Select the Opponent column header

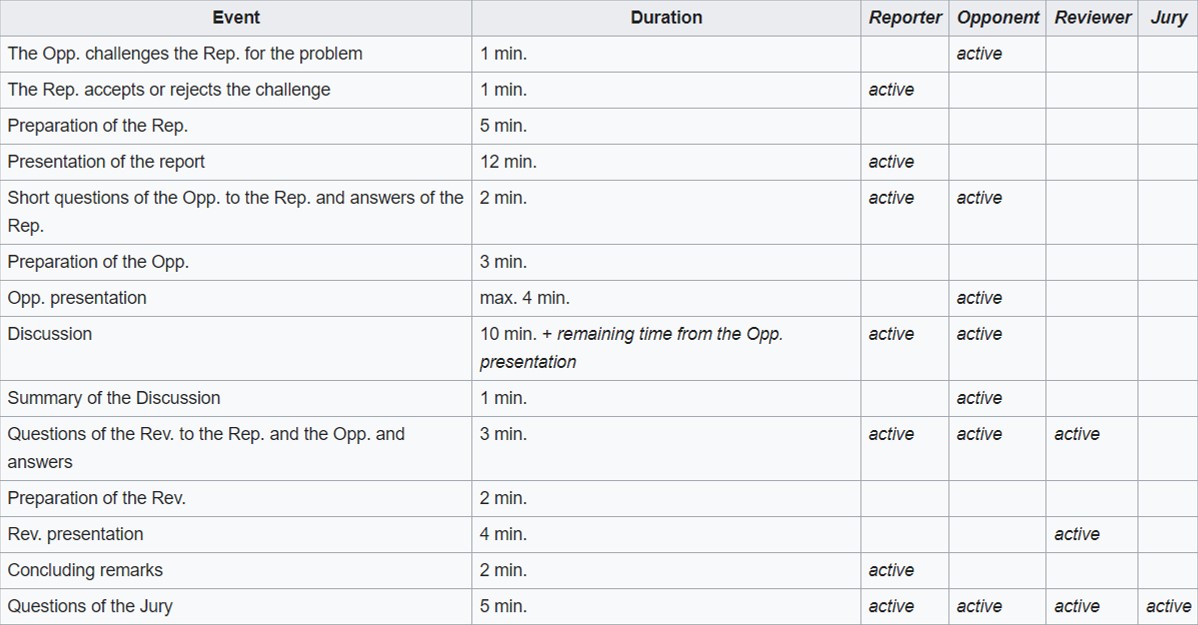point(998,18)
